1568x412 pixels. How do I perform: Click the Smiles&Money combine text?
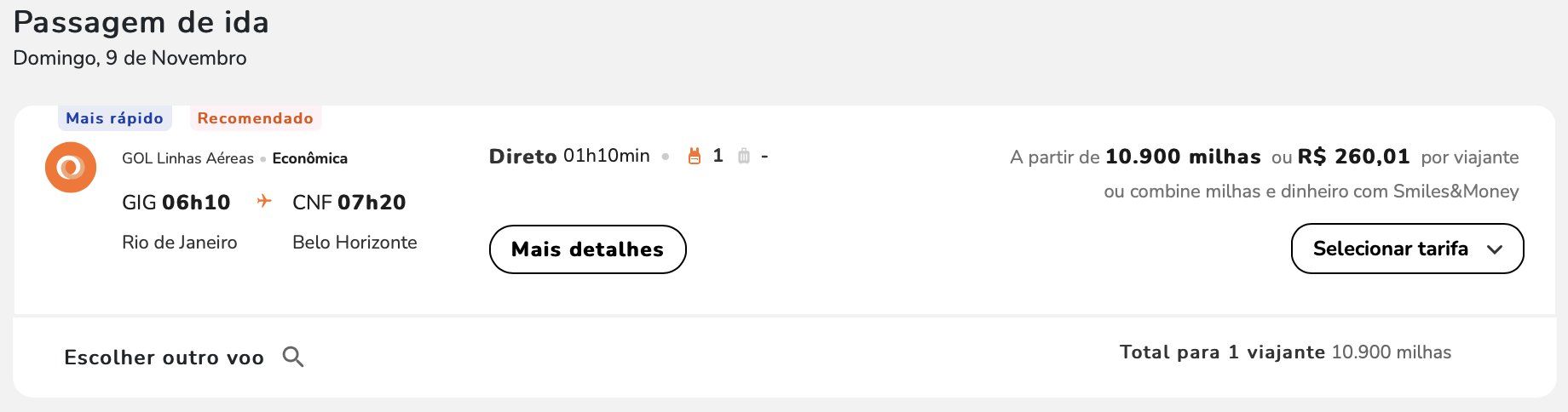coord(1311,192)
